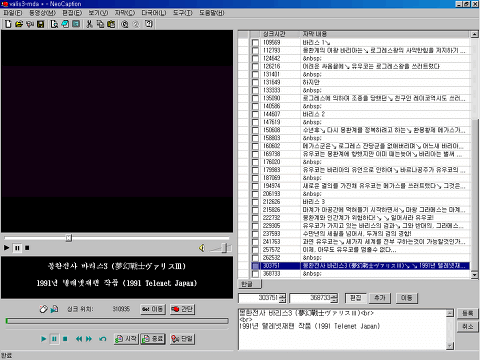This screenshot has width=480, height=360.
Task: Click the teal fast-forward button
Action: click(89, 339)
